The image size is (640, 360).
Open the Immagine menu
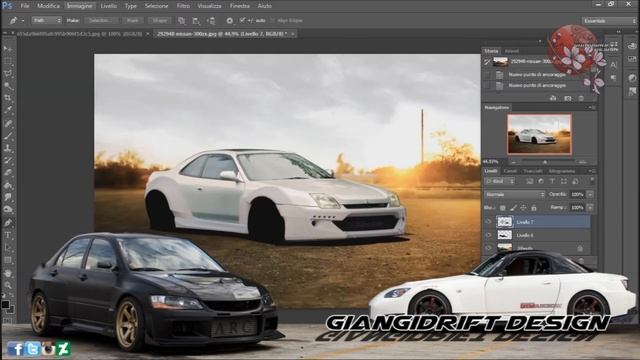point(80,6)
